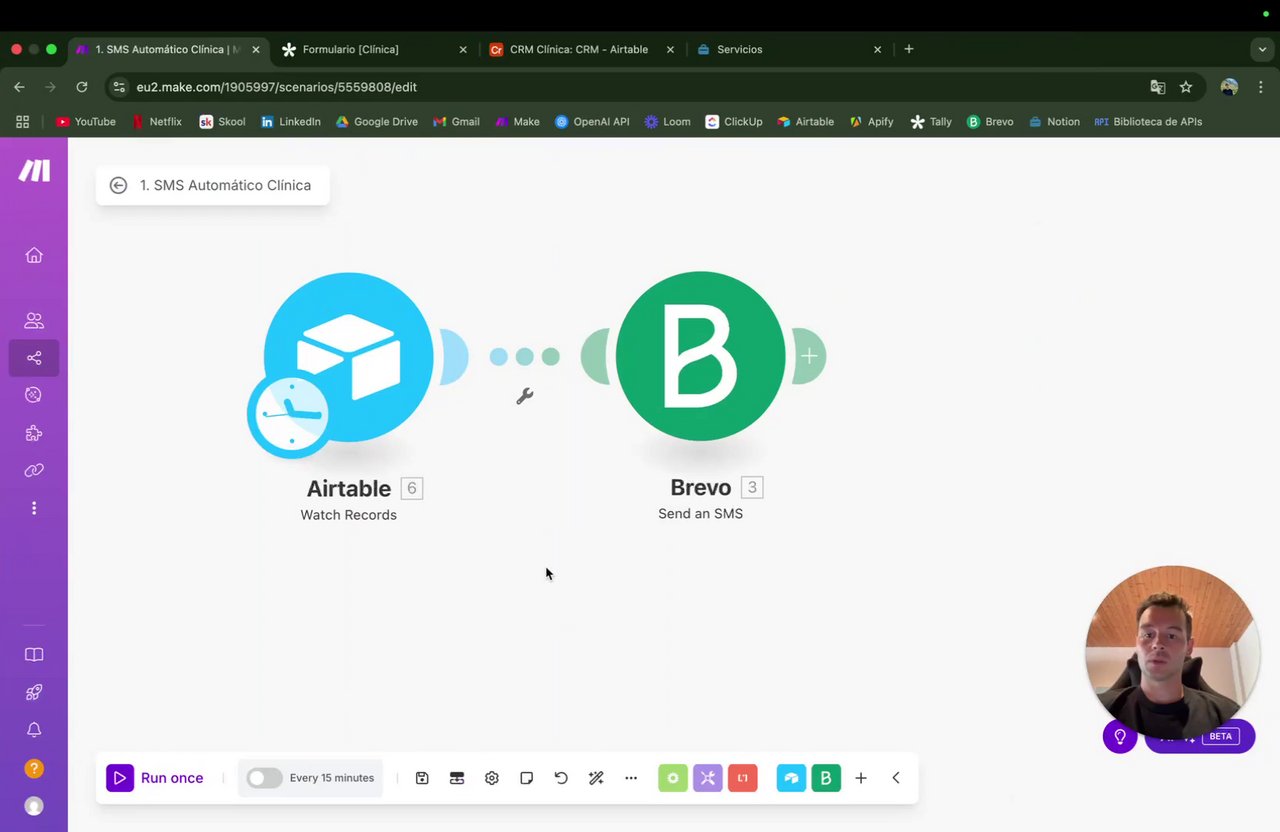Open the OpenAI API bookmark
The height and width of the screenshot is (832, 1280).
click(x=592, y=122)
